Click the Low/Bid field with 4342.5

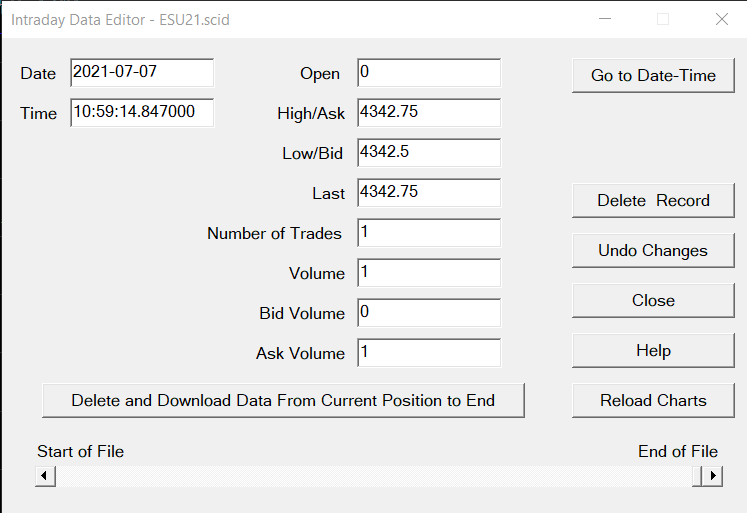click(429, 152)
